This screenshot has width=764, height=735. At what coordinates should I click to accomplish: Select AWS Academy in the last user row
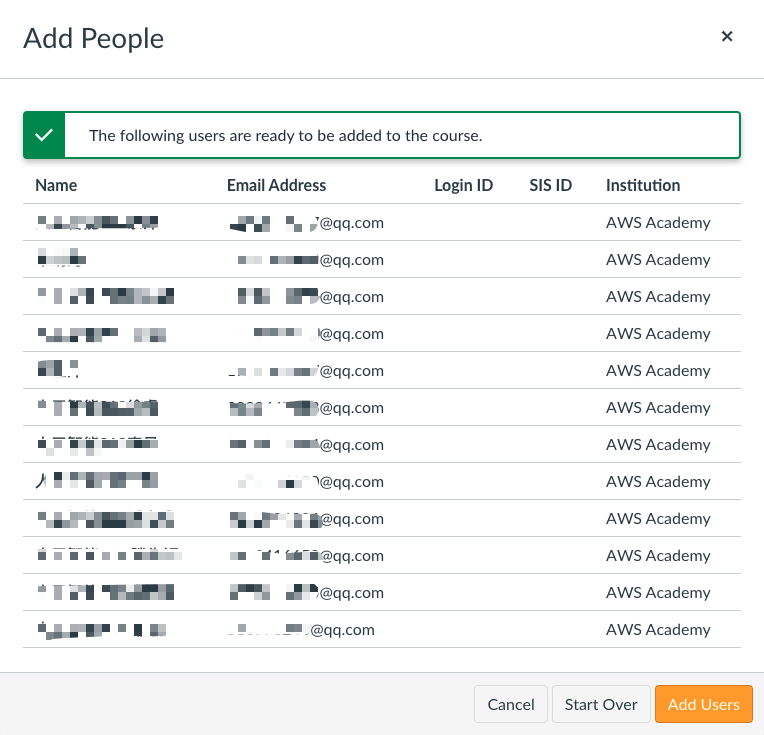658,630
